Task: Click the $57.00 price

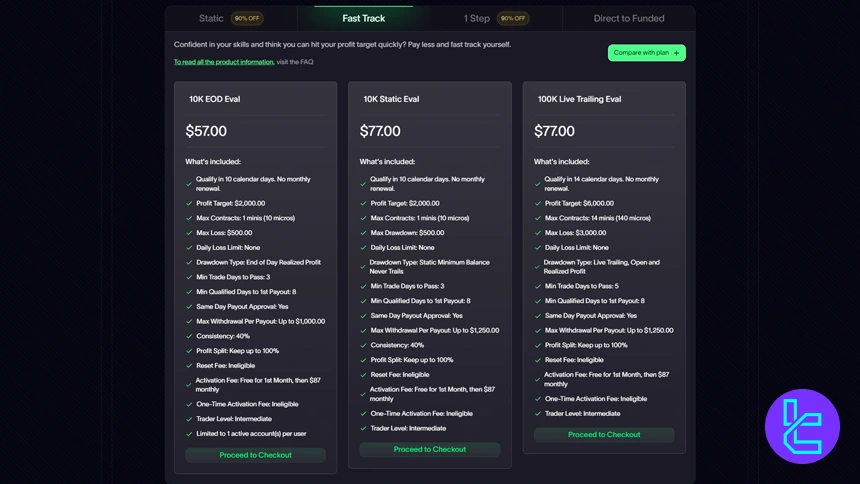Action: [x=206, y=131]
